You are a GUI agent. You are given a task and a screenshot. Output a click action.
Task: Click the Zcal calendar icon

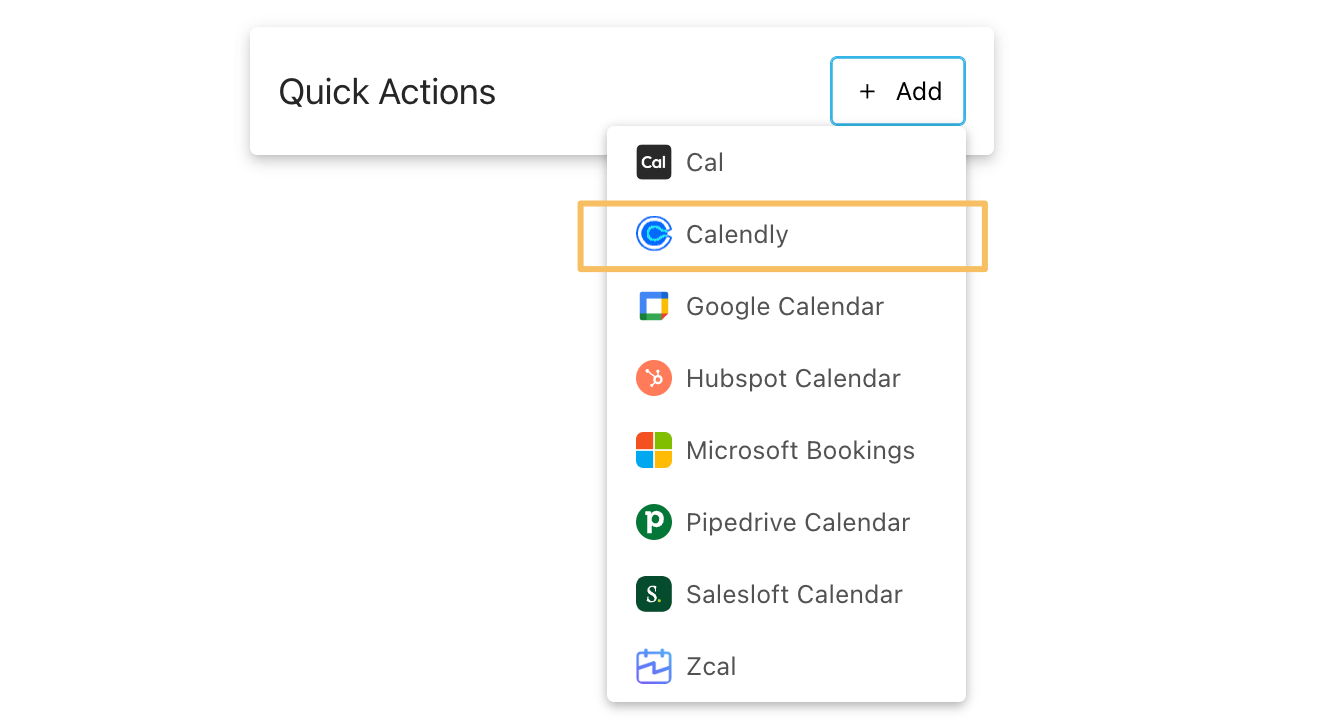653,666
